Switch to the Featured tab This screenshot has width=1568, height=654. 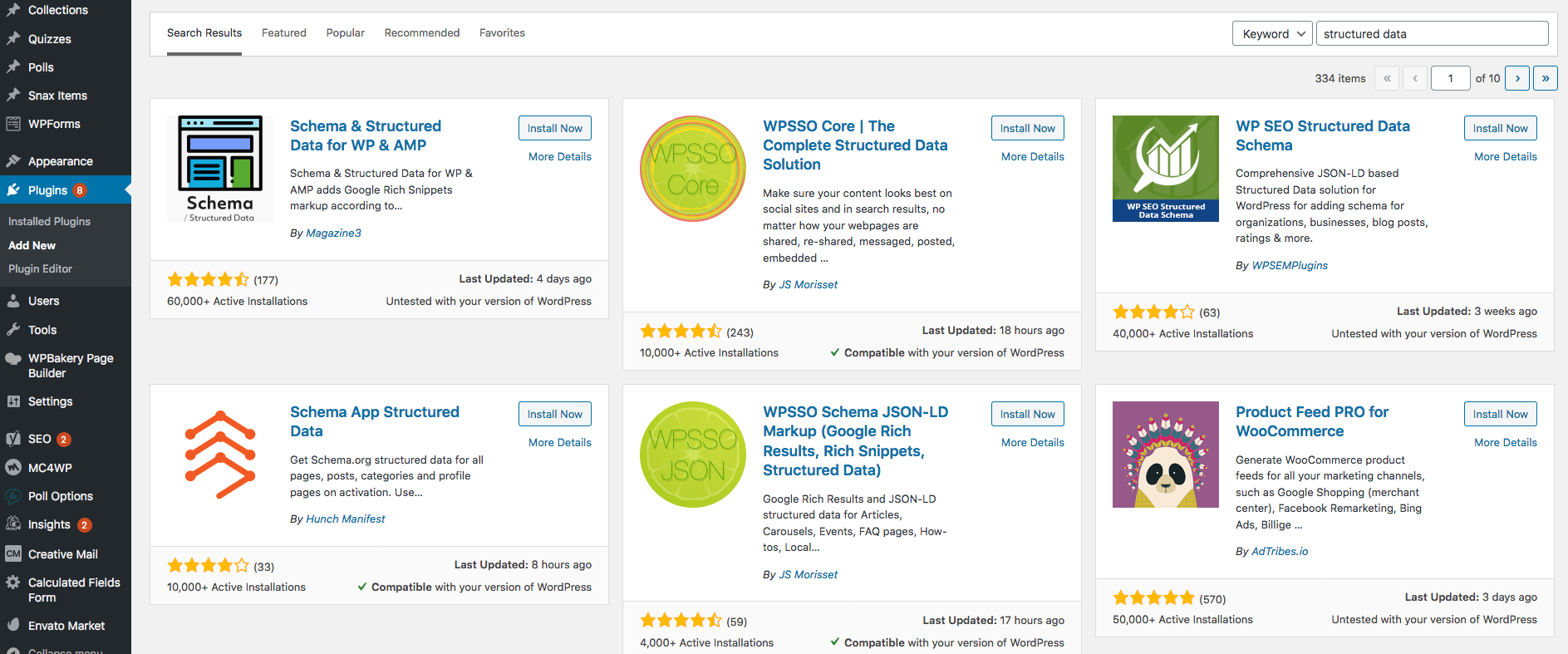tap(283, 33)
